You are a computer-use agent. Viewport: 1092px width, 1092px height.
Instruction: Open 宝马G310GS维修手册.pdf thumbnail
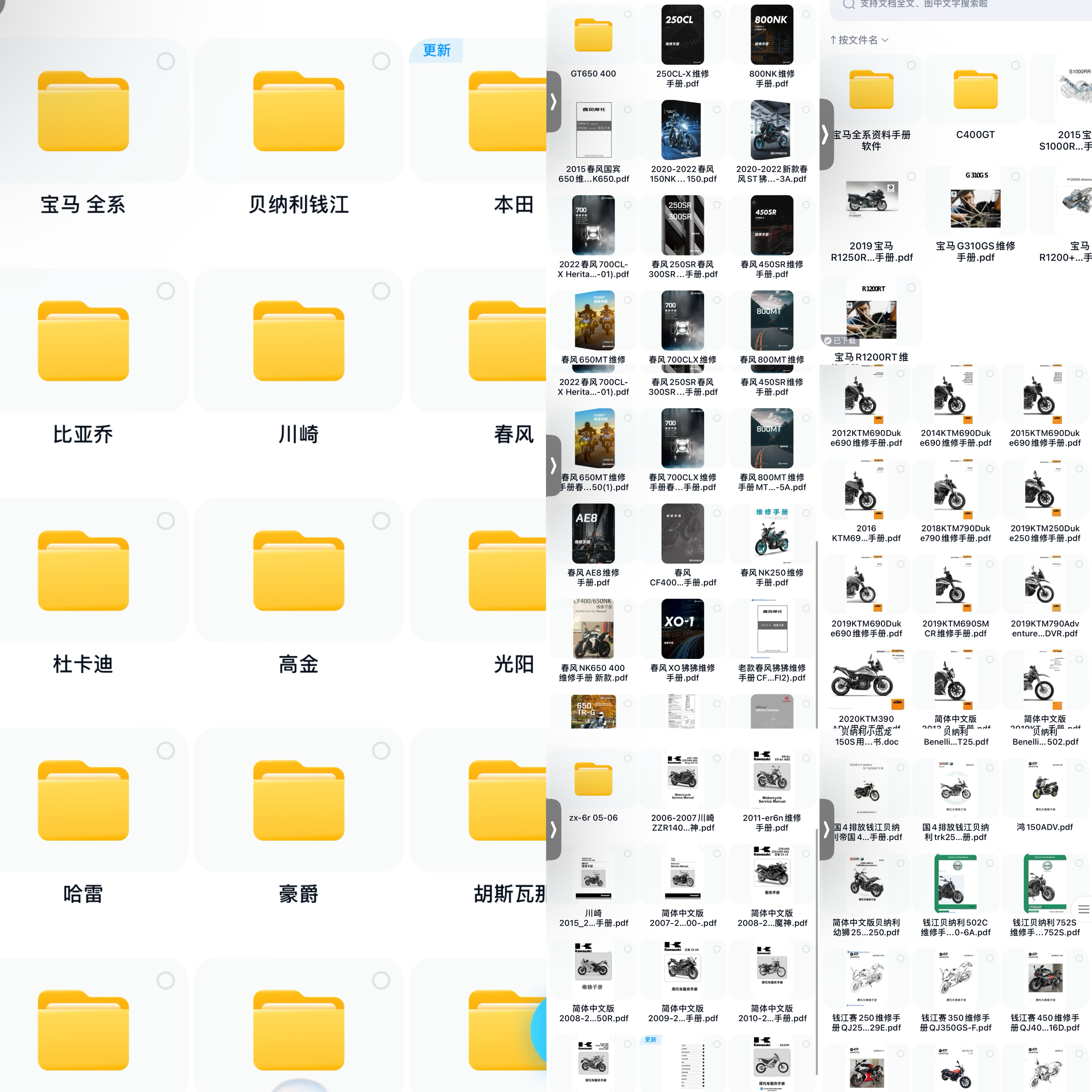click(x=975, y=201)
